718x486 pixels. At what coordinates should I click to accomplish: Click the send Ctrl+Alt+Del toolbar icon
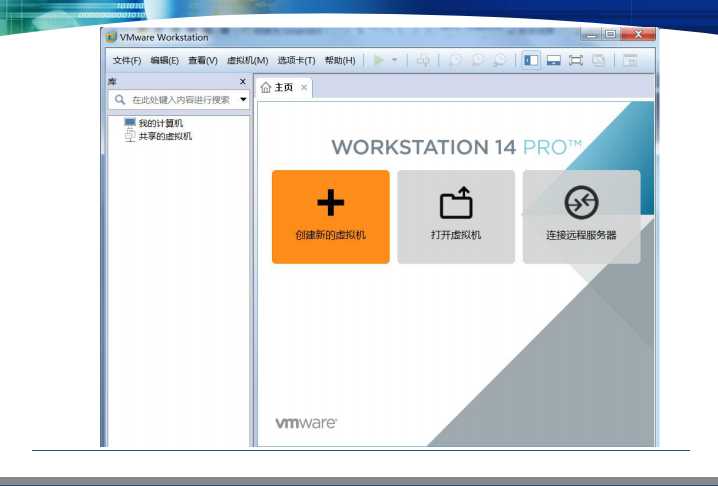pyautogui.click(x=423, y=60)
